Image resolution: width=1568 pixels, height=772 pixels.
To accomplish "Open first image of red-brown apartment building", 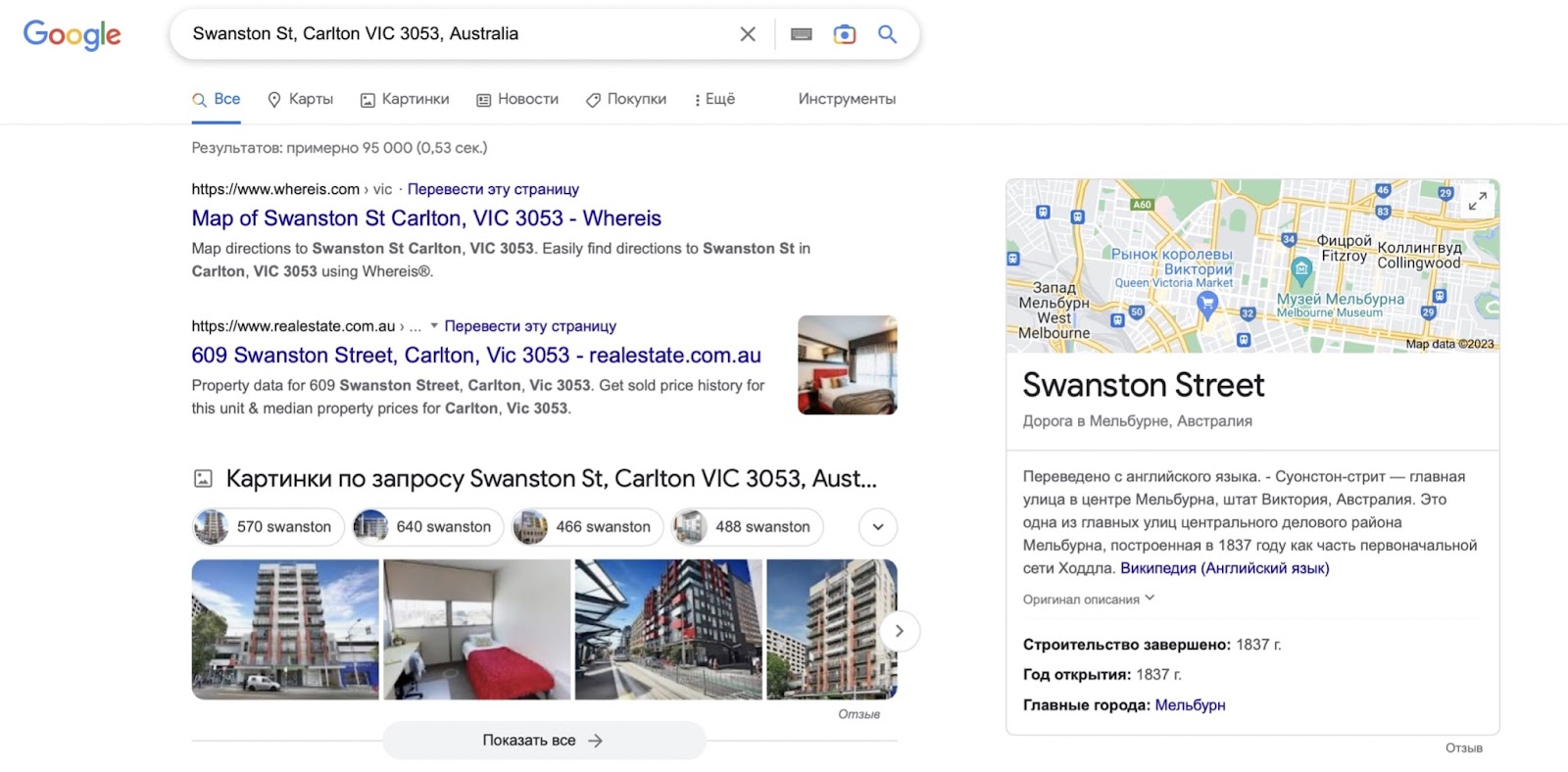I will point(285,629).
